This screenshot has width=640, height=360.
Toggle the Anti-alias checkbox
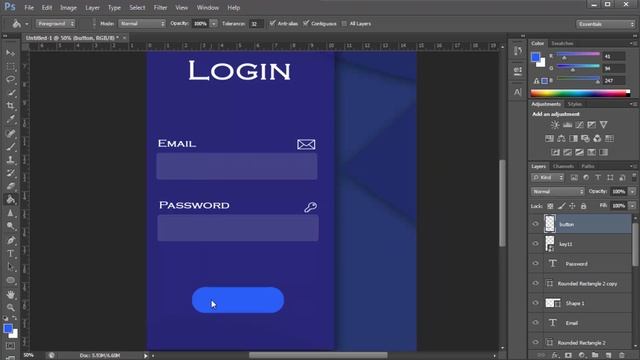pos(272,24)
